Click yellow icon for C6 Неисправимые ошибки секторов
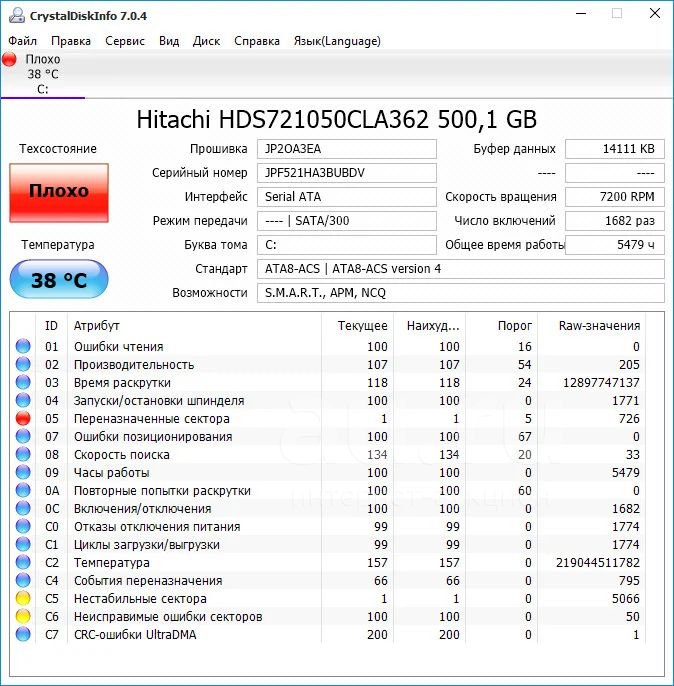The height and width of the screenshot is (686, 674). [23, 616]
